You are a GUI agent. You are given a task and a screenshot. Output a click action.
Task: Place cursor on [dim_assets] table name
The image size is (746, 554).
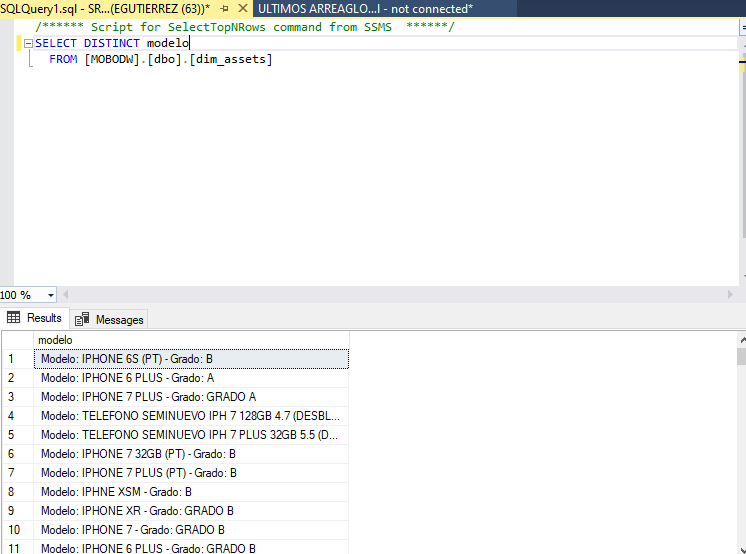(x=231, y=59)
